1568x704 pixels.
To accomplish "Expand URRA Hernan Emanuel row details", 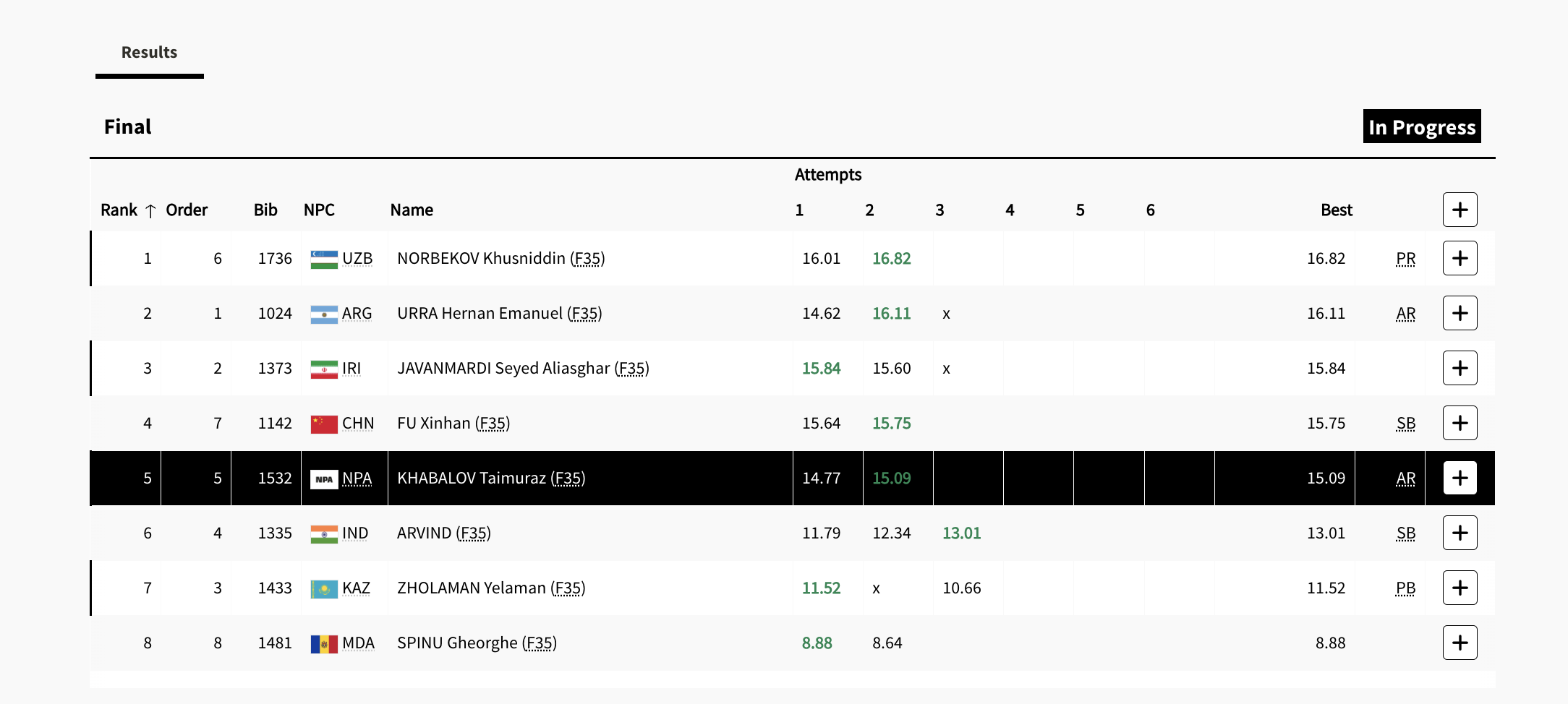I will click(1460, 313).
